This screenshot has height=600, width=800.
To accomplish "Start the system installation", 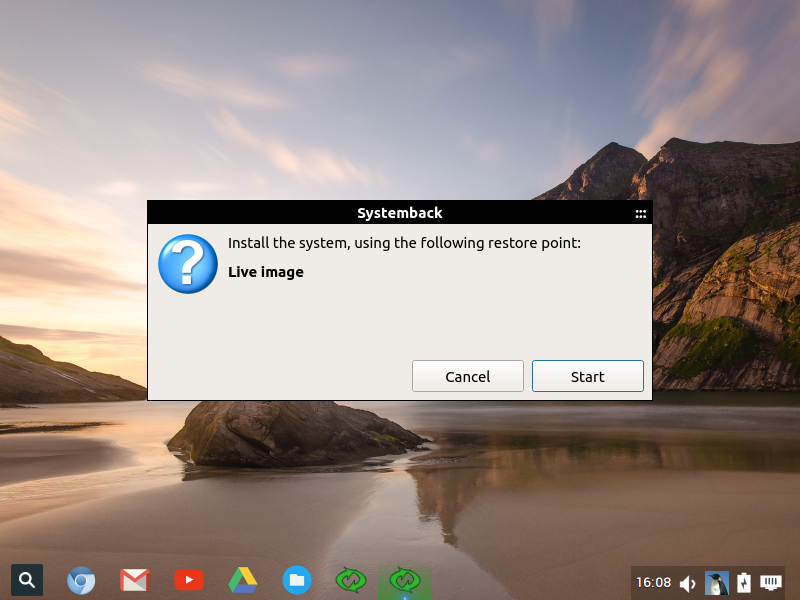I will (x=587, y=376).
